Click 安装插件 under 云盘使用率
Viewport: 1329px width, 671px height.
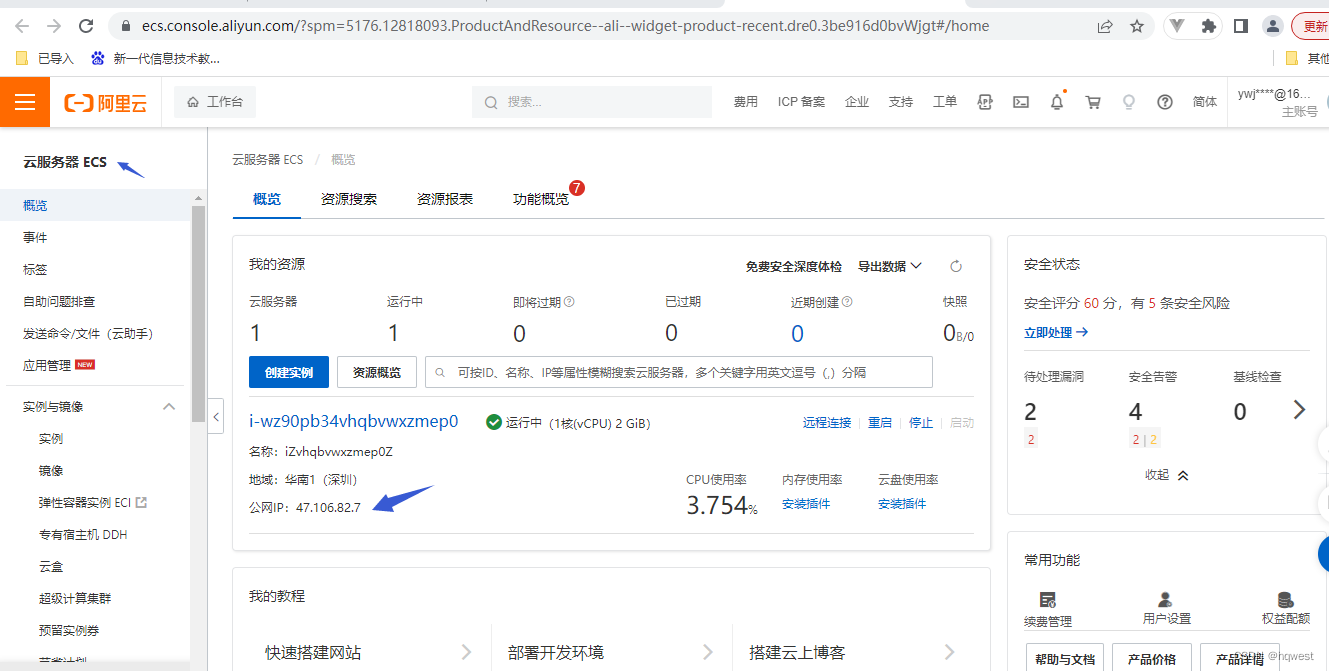click(902, 504)
